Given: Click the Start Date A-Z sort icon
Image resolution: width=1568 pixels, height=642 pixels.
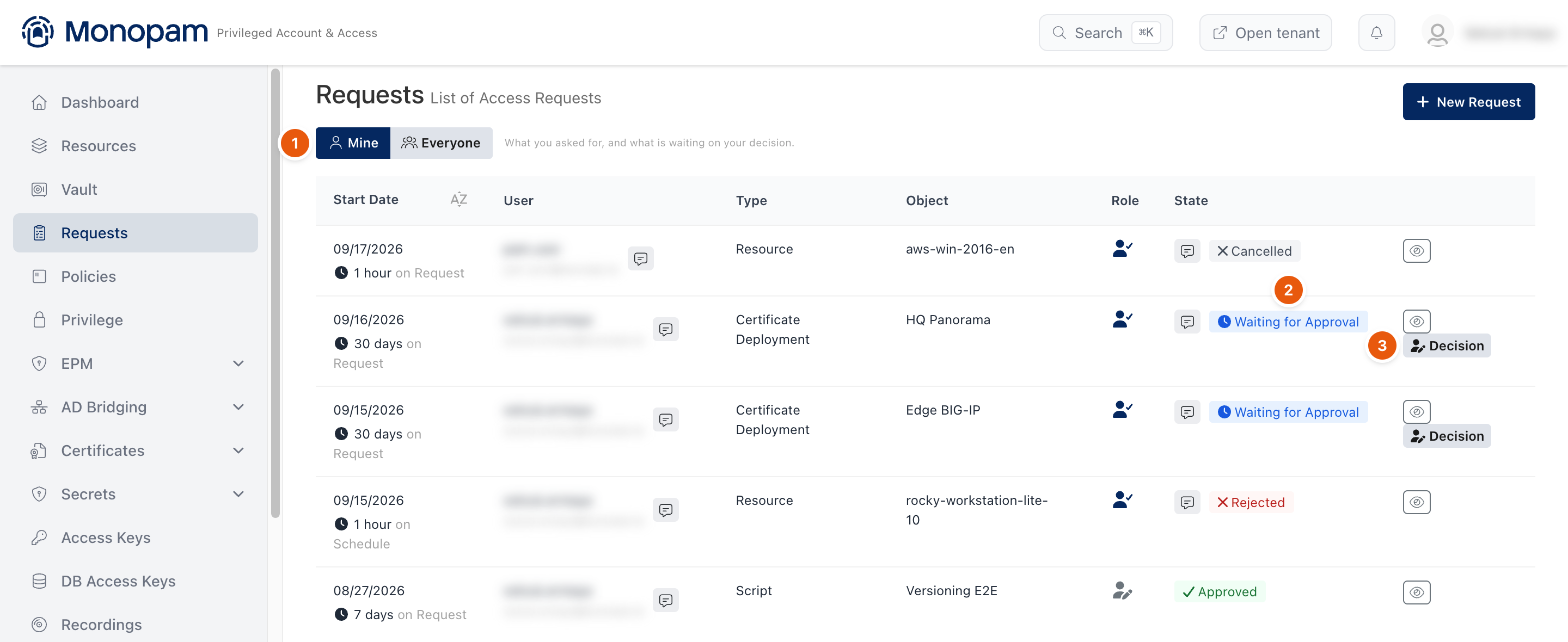Looking at the screenshot, I should [459, 200].
